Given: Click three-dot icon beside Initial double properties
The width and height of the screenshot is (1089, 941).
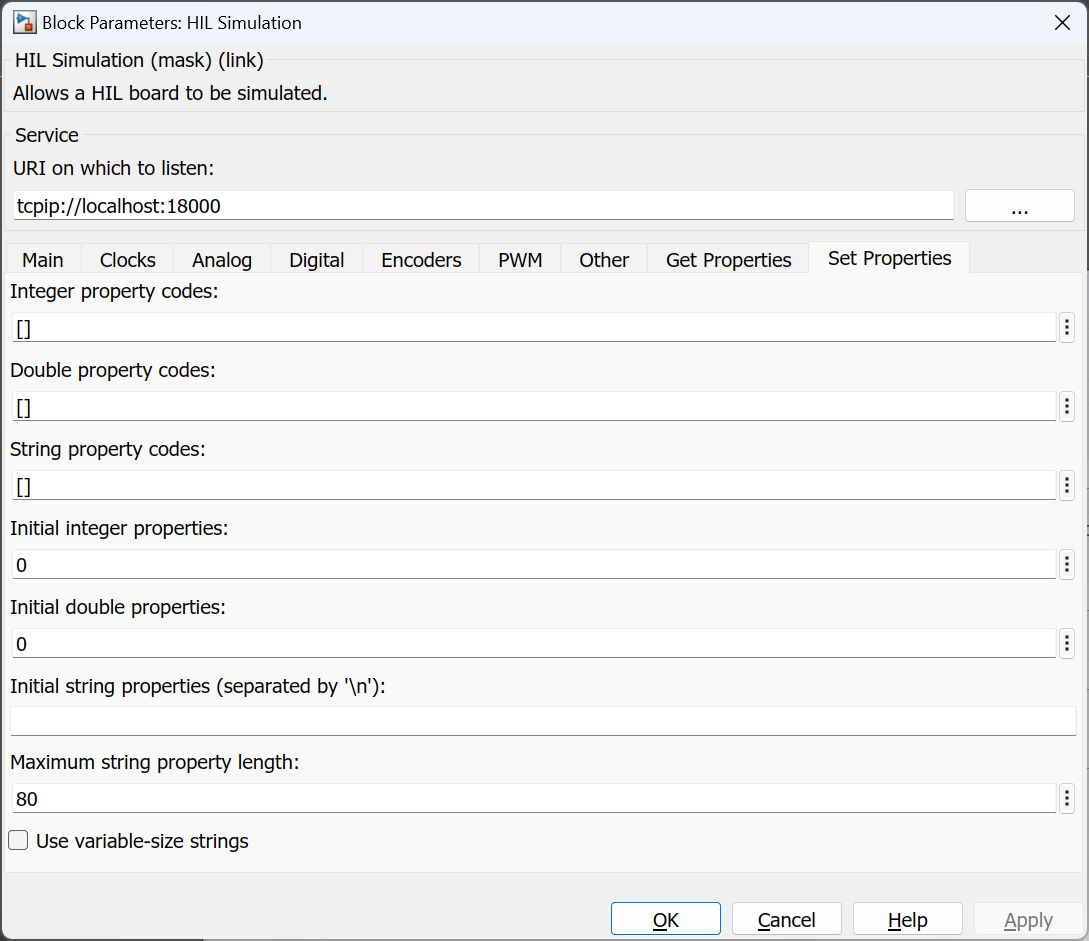Looking at the screenshot, I should tap(1066, 644).
